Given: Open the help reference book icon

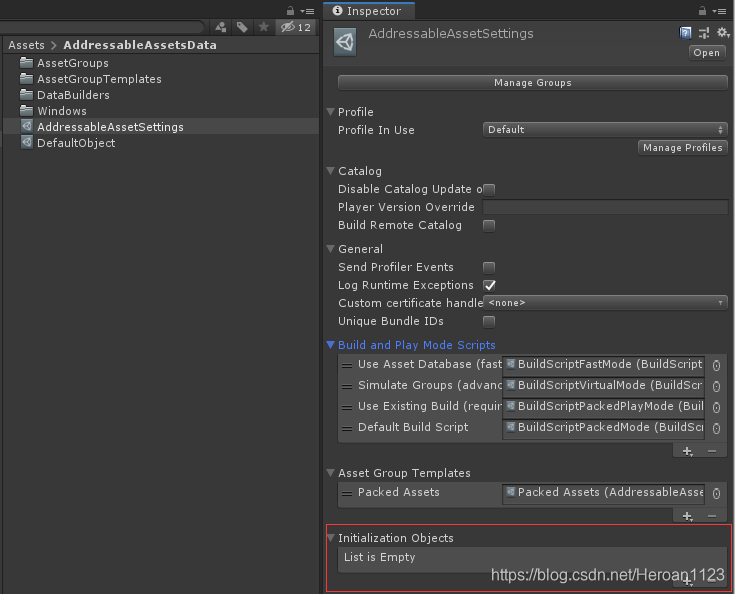Looking at the screenshot, I should tap(685, 33).
